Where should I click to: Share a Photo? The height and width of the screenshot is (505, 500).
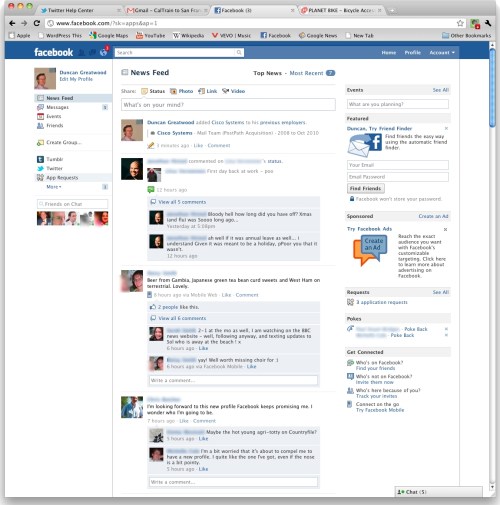tap(182, 91)
